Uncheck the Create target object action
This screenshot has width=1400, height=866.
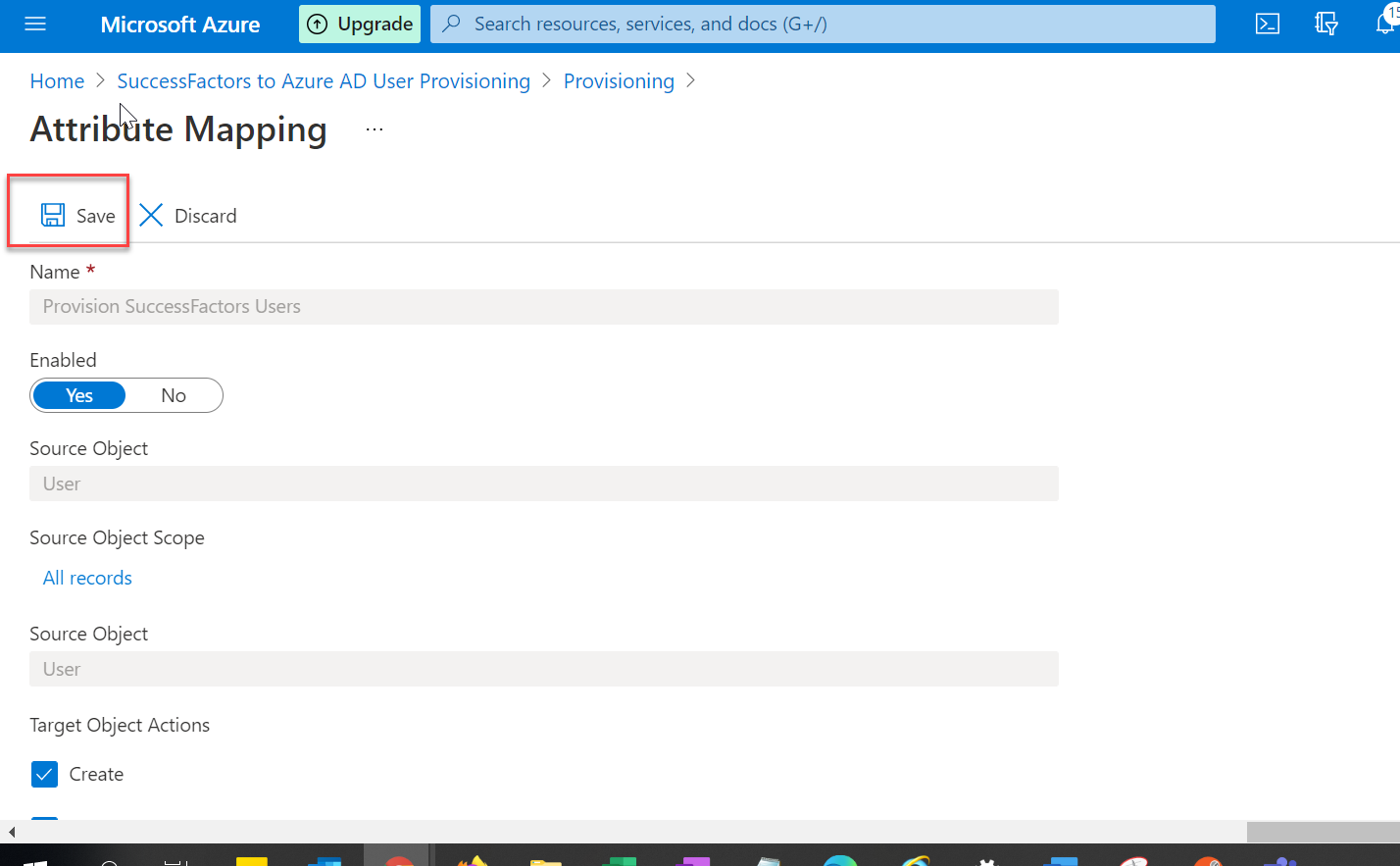click(x=44, y=774)
